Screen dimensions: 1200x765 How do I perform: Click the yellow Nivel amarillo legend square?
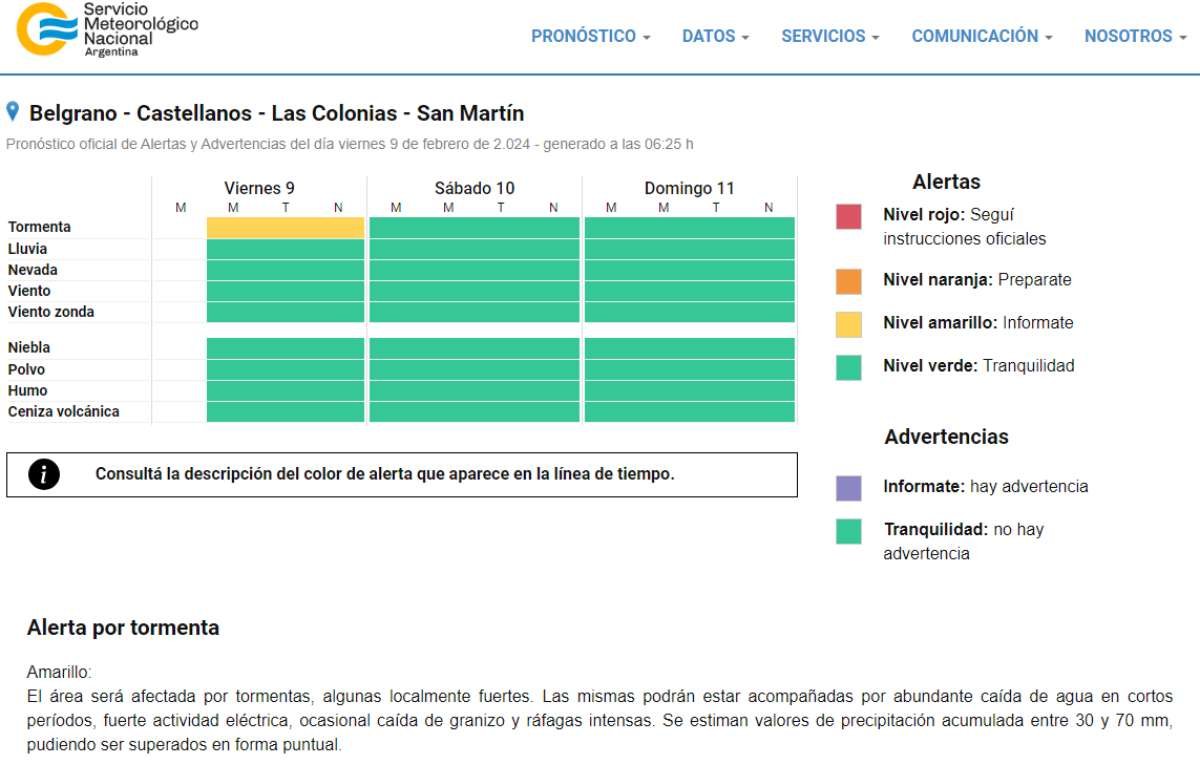[848, 324]
